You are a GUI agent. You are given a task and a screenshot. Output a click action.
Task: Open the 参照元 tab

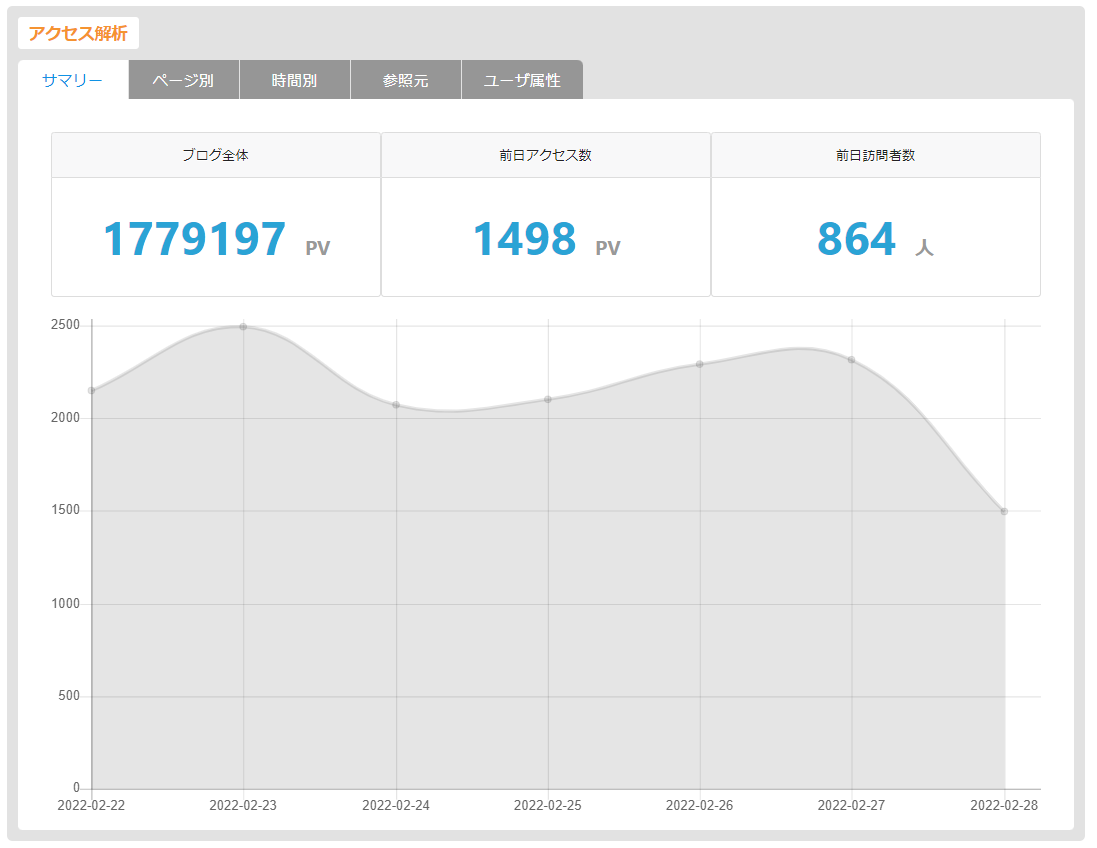406,80
